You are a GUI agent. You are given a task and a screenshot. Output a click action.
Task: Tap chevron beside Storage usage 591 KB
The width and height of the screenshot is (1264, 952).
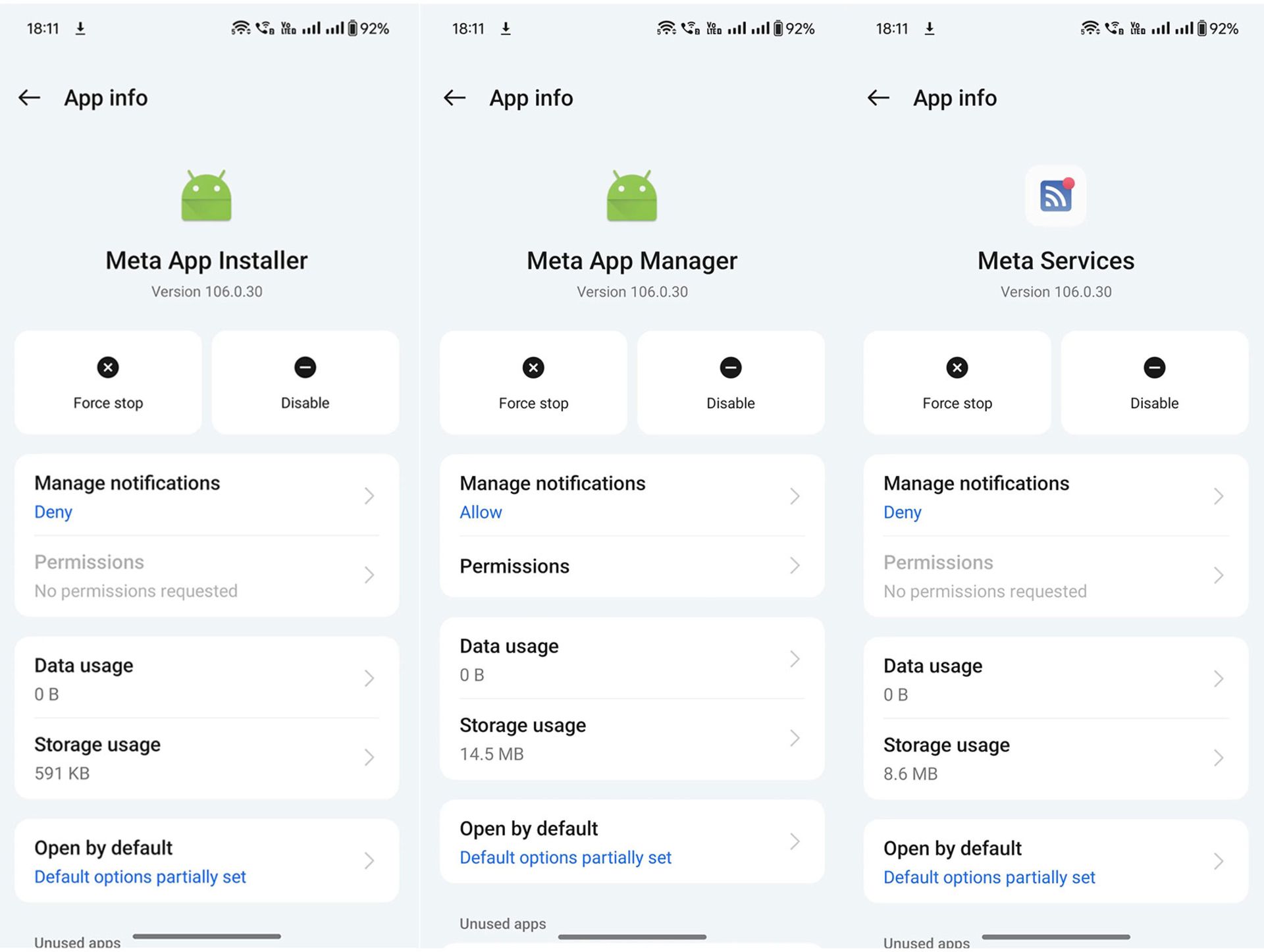click(x=369, y=757)
